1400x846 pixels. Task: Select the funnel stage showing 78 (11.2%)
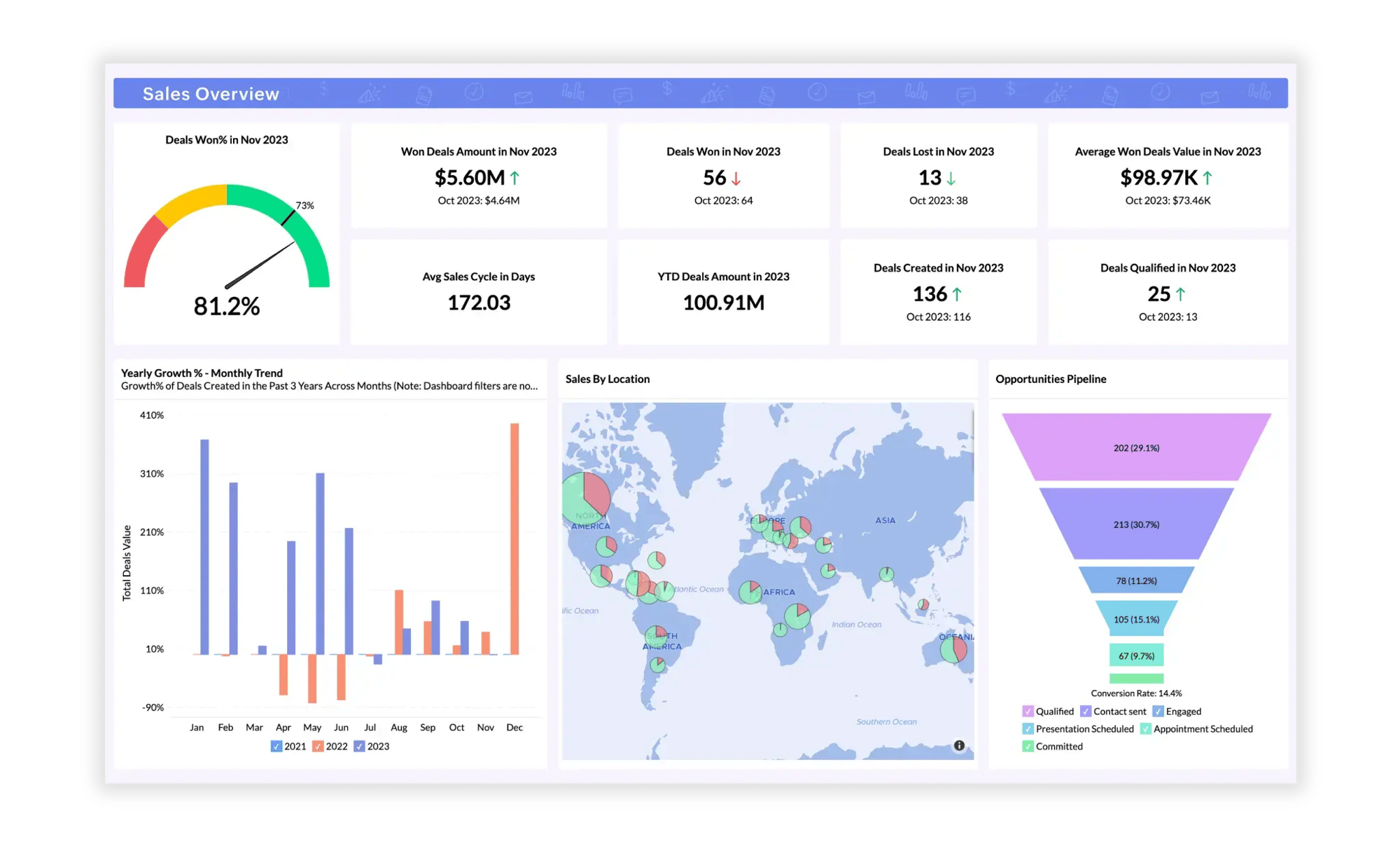1136,581
